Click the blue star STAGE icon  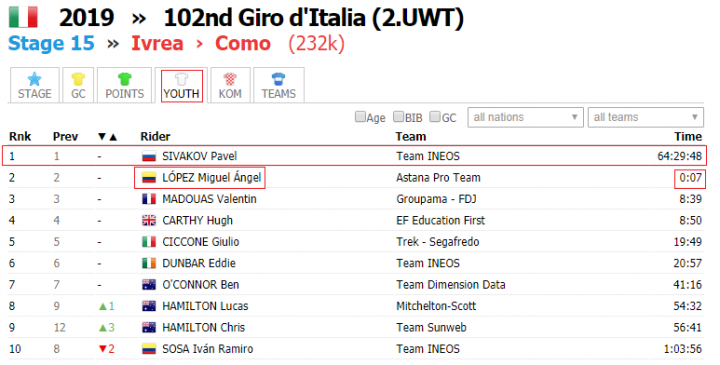(34, 79)
